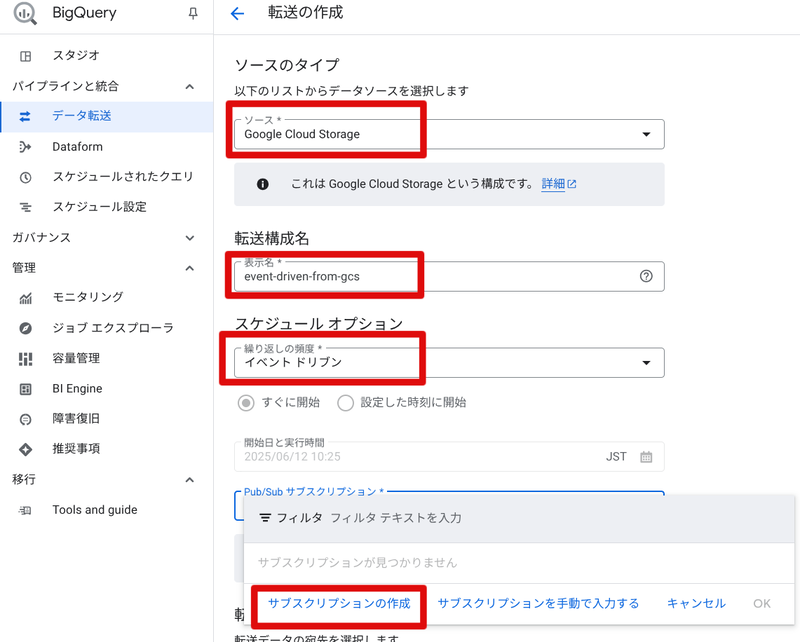
Task: Open the 詳細 link
Action: point(559,184)
